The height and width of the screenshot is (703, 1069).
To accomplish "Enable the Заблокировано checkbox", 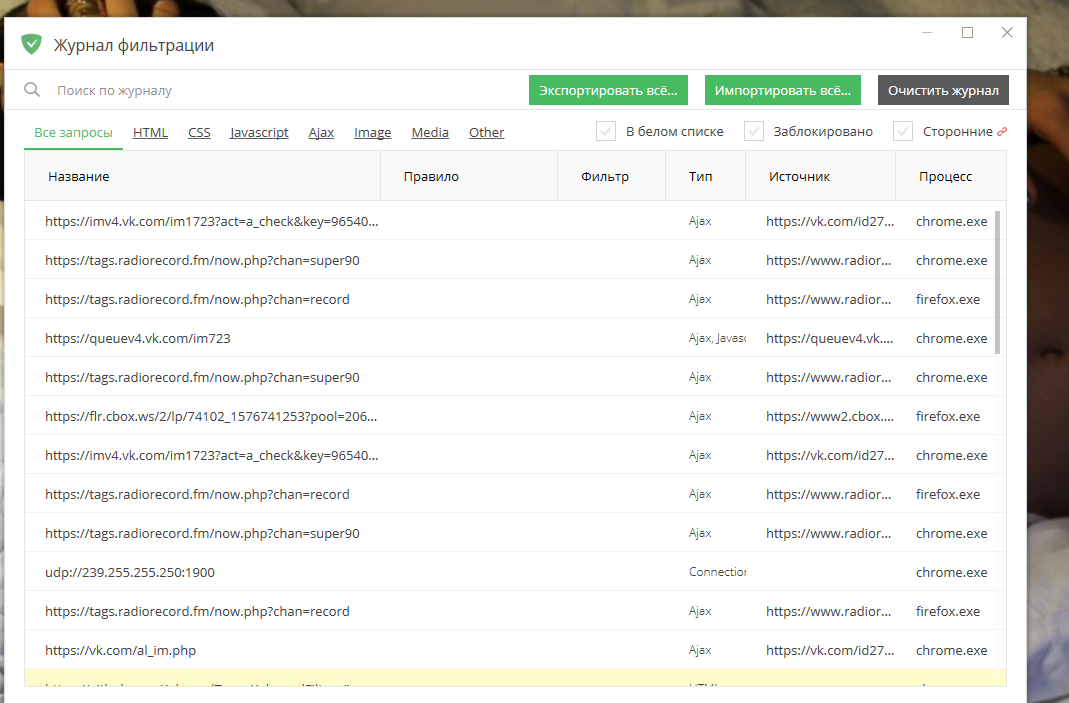I will point(753,131).
